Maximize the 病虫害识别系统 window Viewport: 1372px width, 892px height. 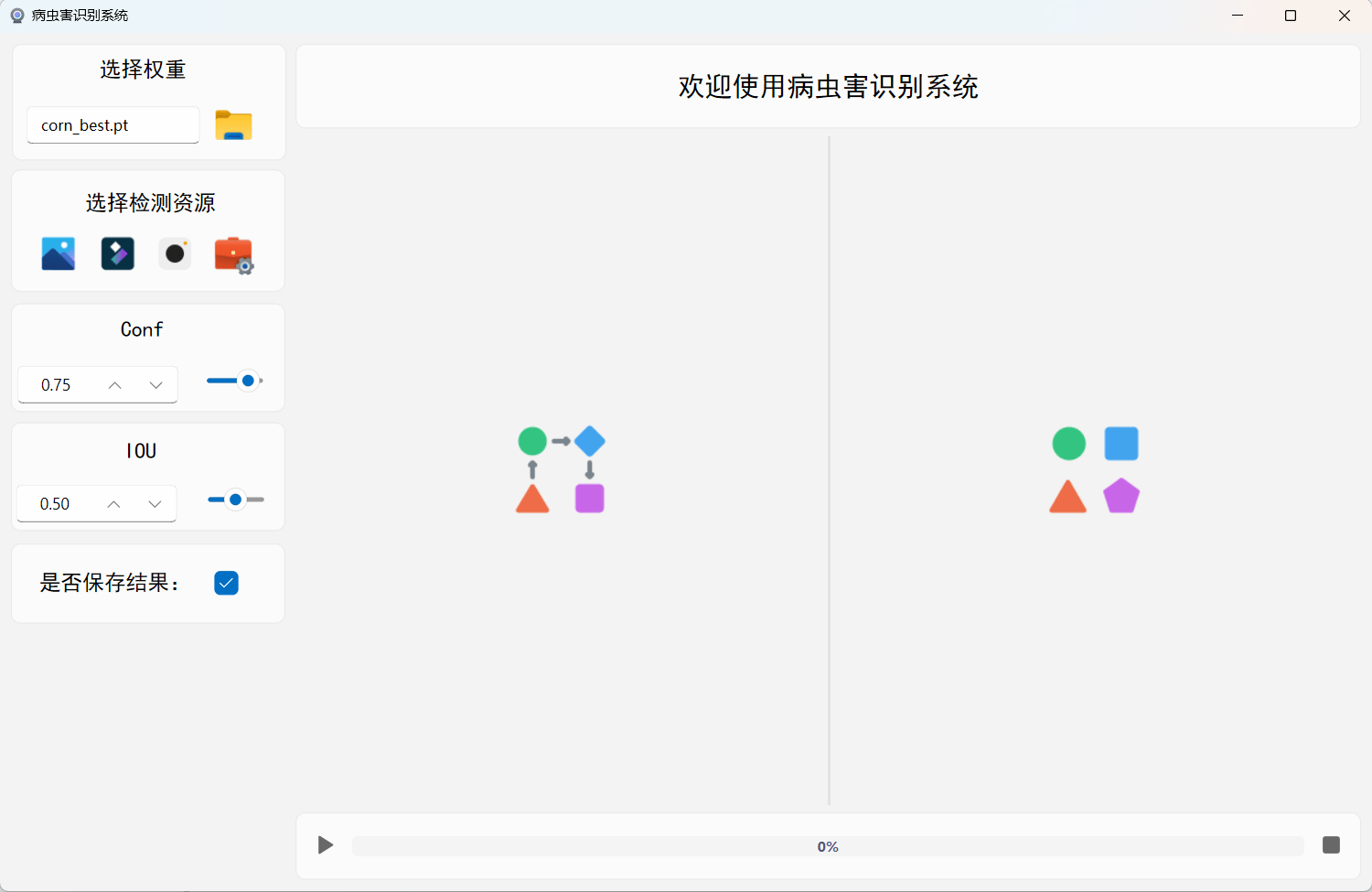click(x=1291, y=16)
